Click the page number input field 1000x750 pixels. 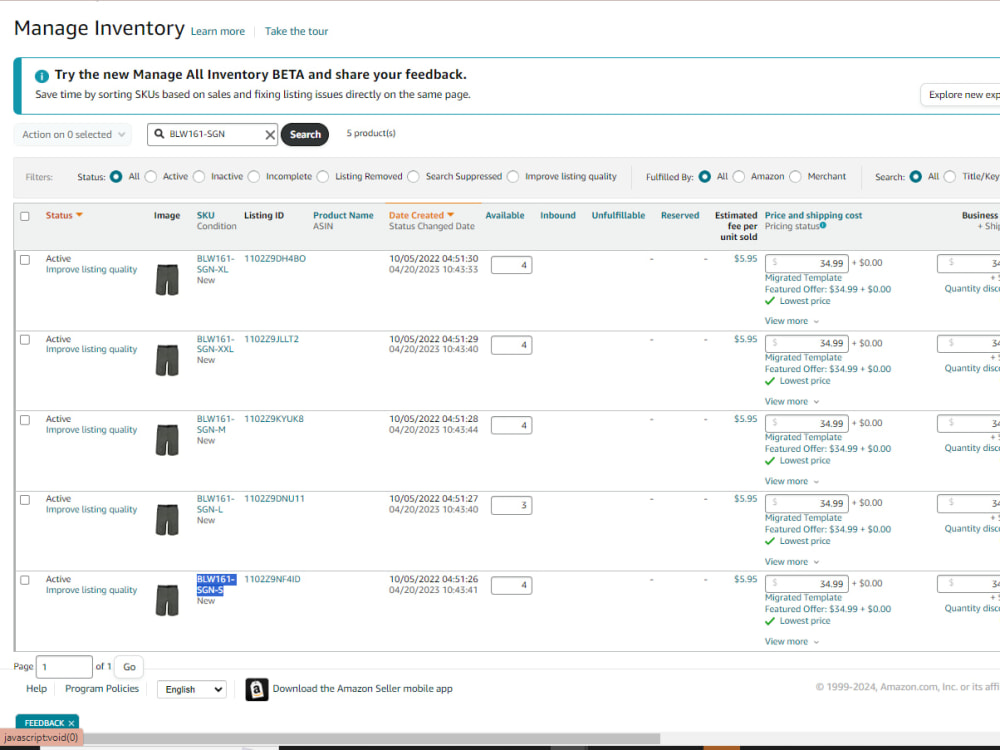64,667
